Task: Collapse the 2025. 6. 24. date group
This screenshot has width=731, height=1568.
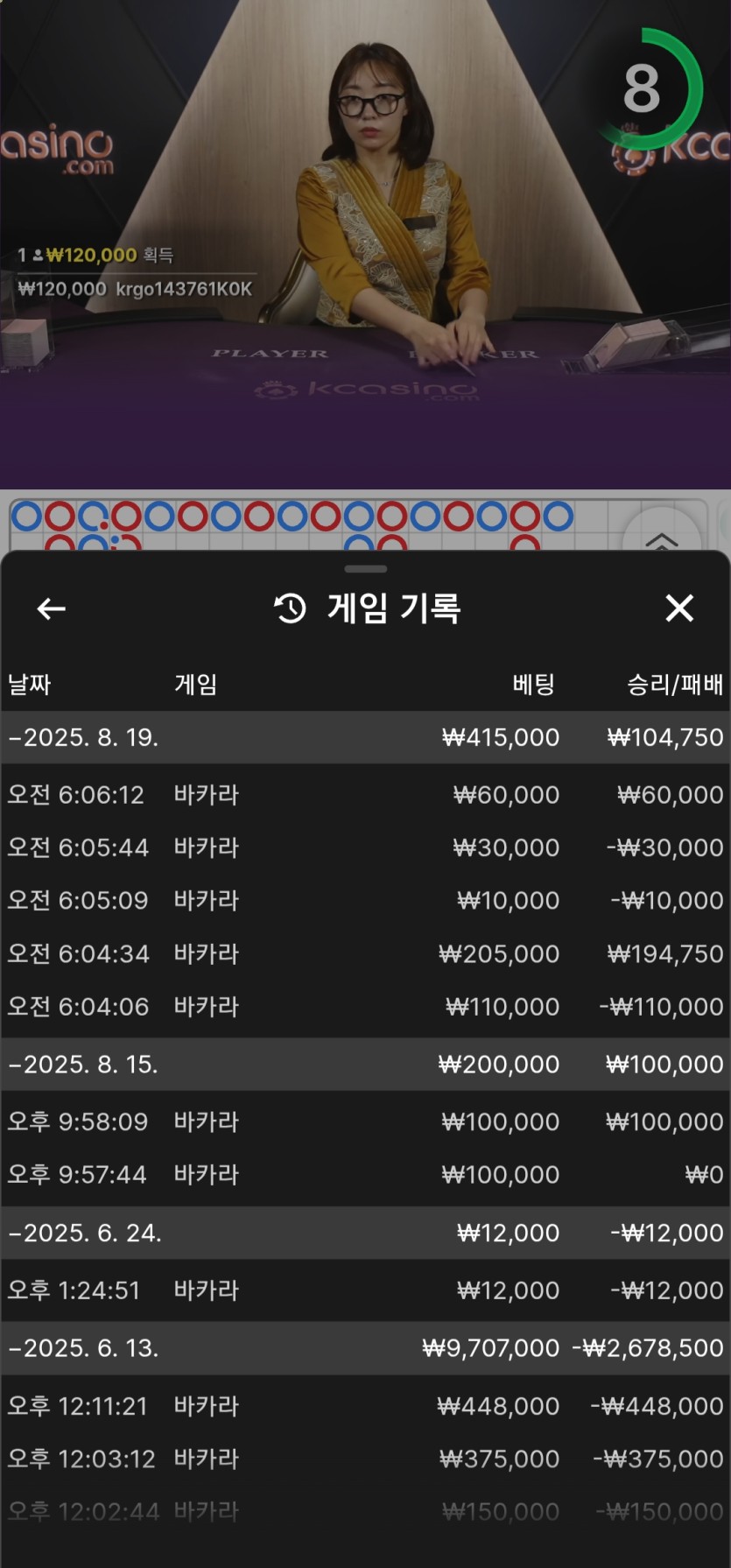Action: coord(86,1233)
